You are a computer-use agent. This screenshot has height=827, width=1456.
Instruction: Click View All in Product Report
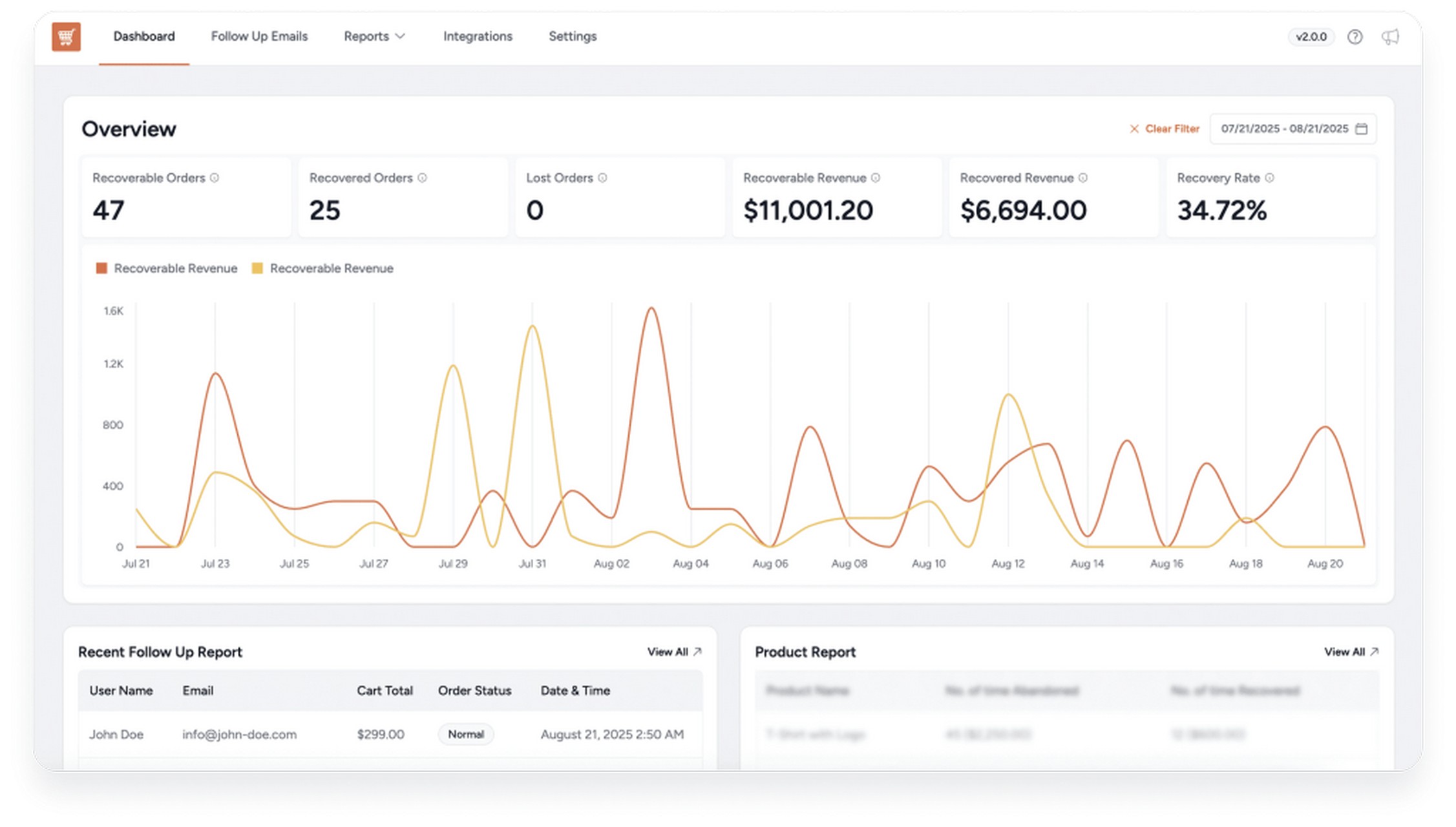coord(1351,652)
